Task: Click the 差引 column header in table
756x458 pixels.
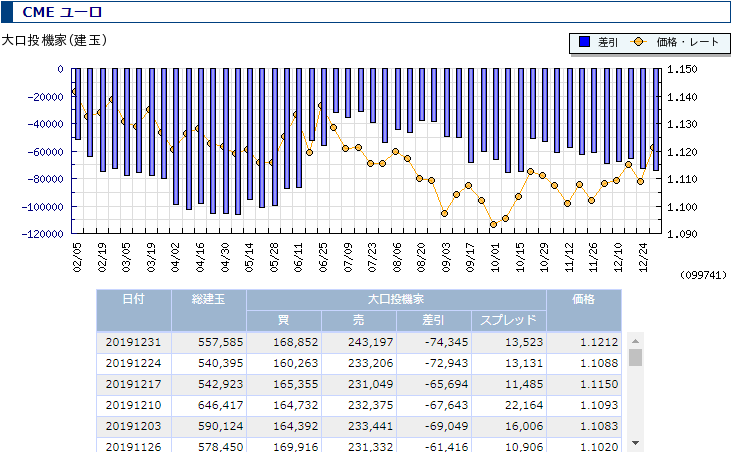Action: pos(433,320)
